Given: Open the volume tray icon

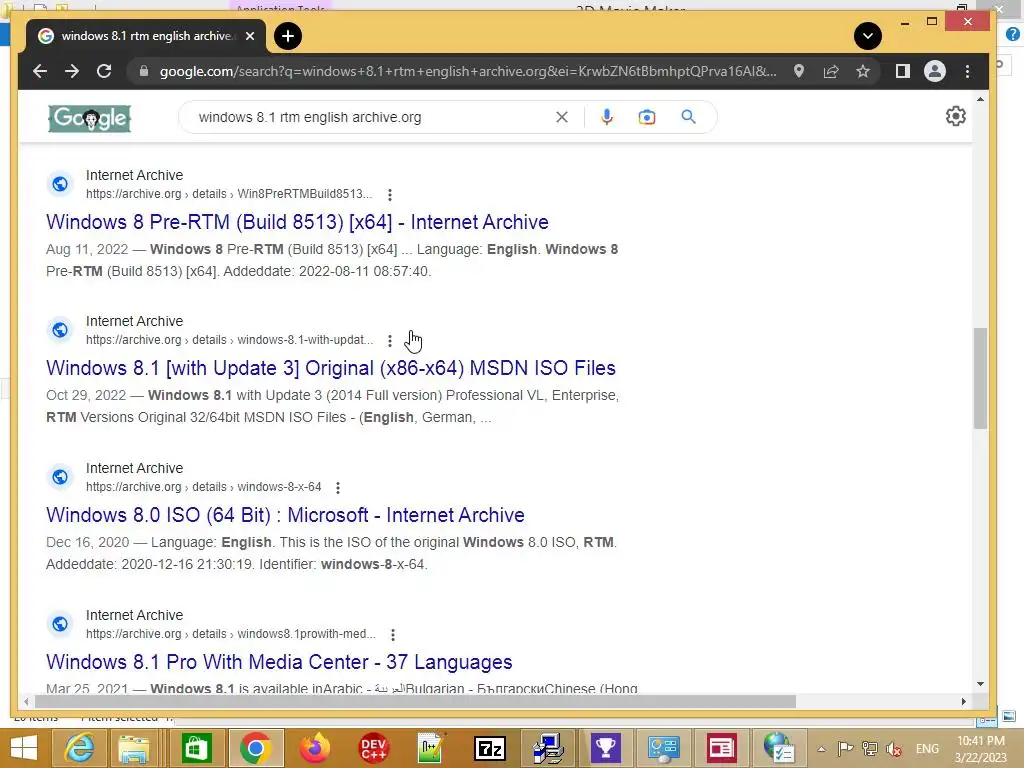Looking at the screenshot, I should click(x=894, y=748).
